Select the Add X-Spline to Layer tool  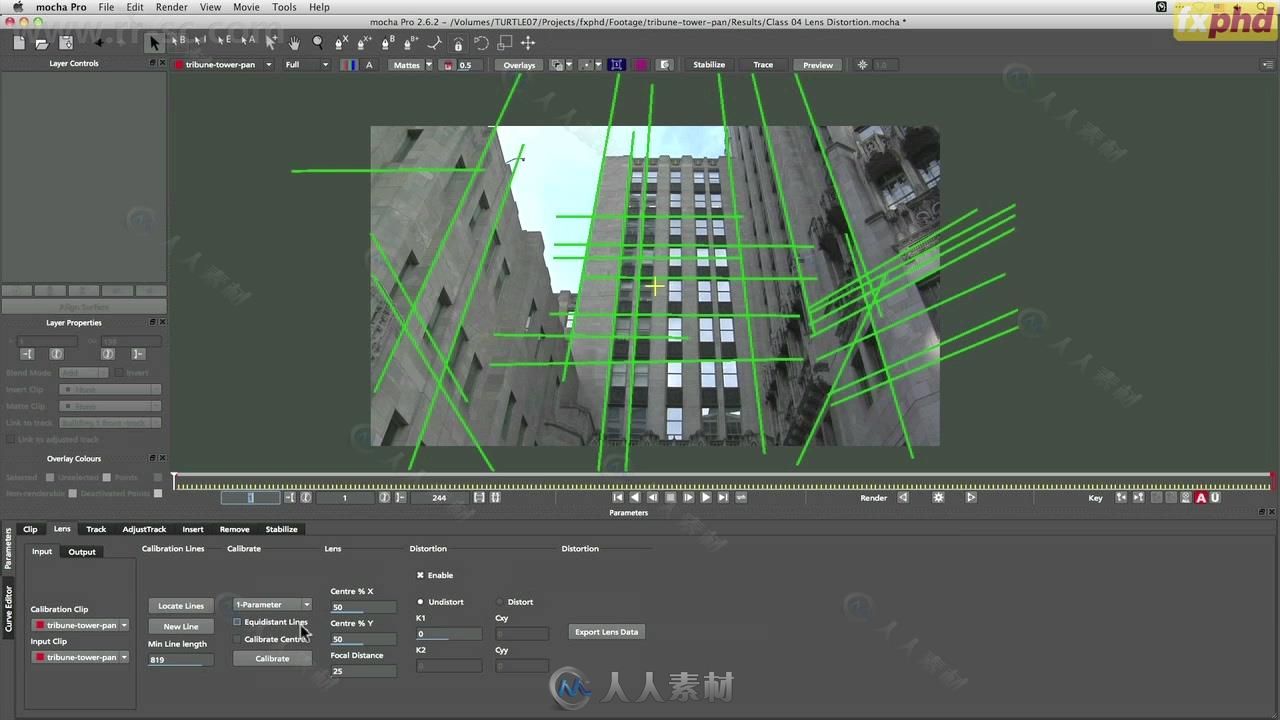tap(364, 42)
